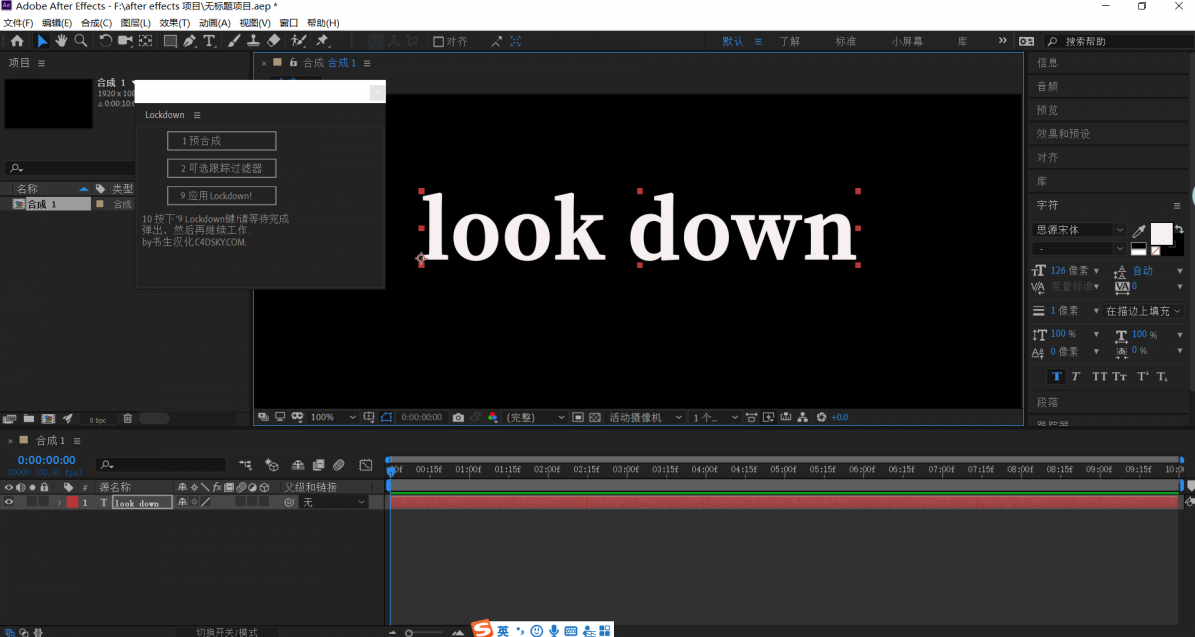Open the 文件(F) menu
Image resolution: width=1195 pixels, height=637 pixels.
coord(18,23)
